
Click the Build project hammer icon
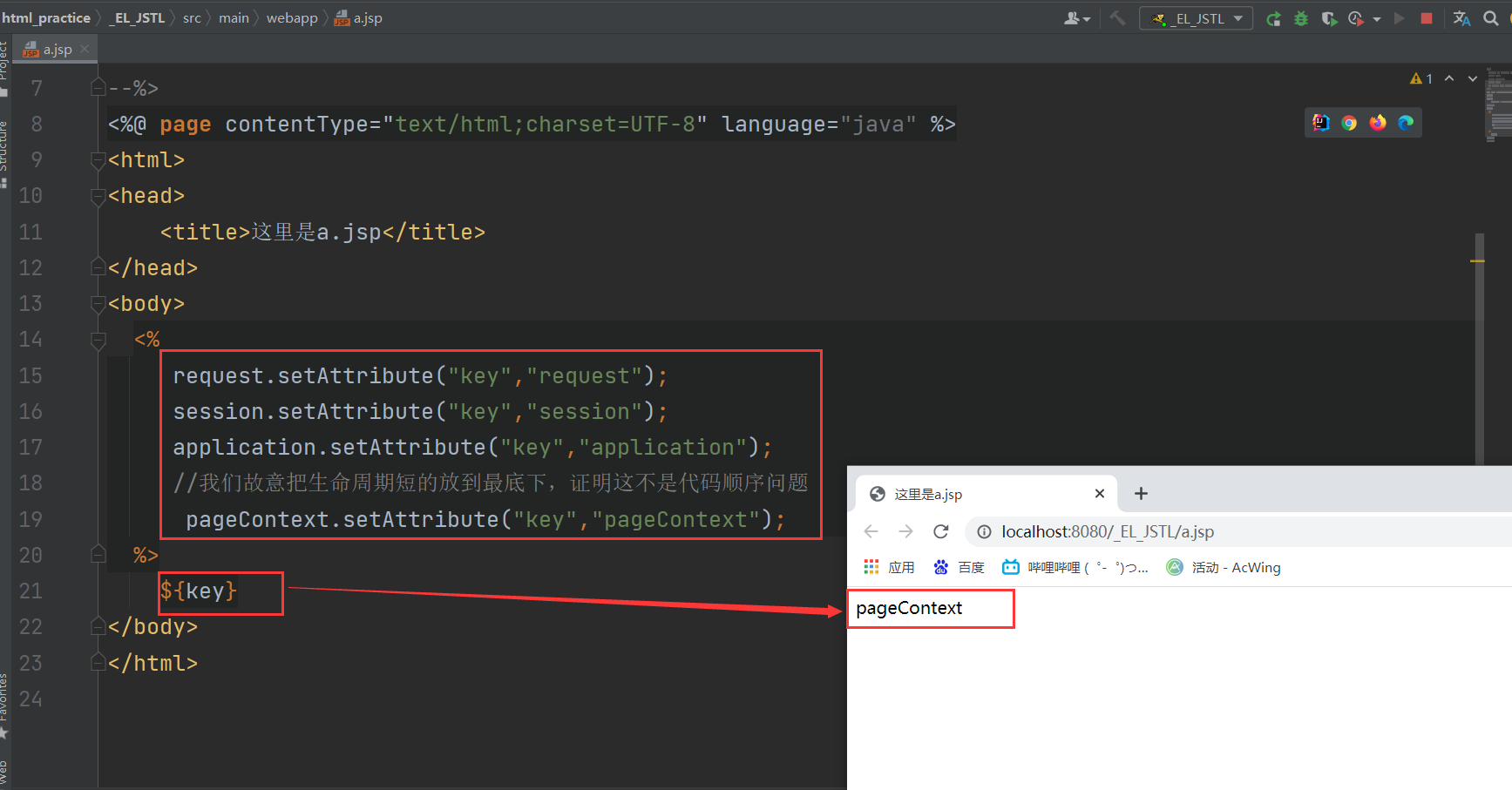point(1117,18)
